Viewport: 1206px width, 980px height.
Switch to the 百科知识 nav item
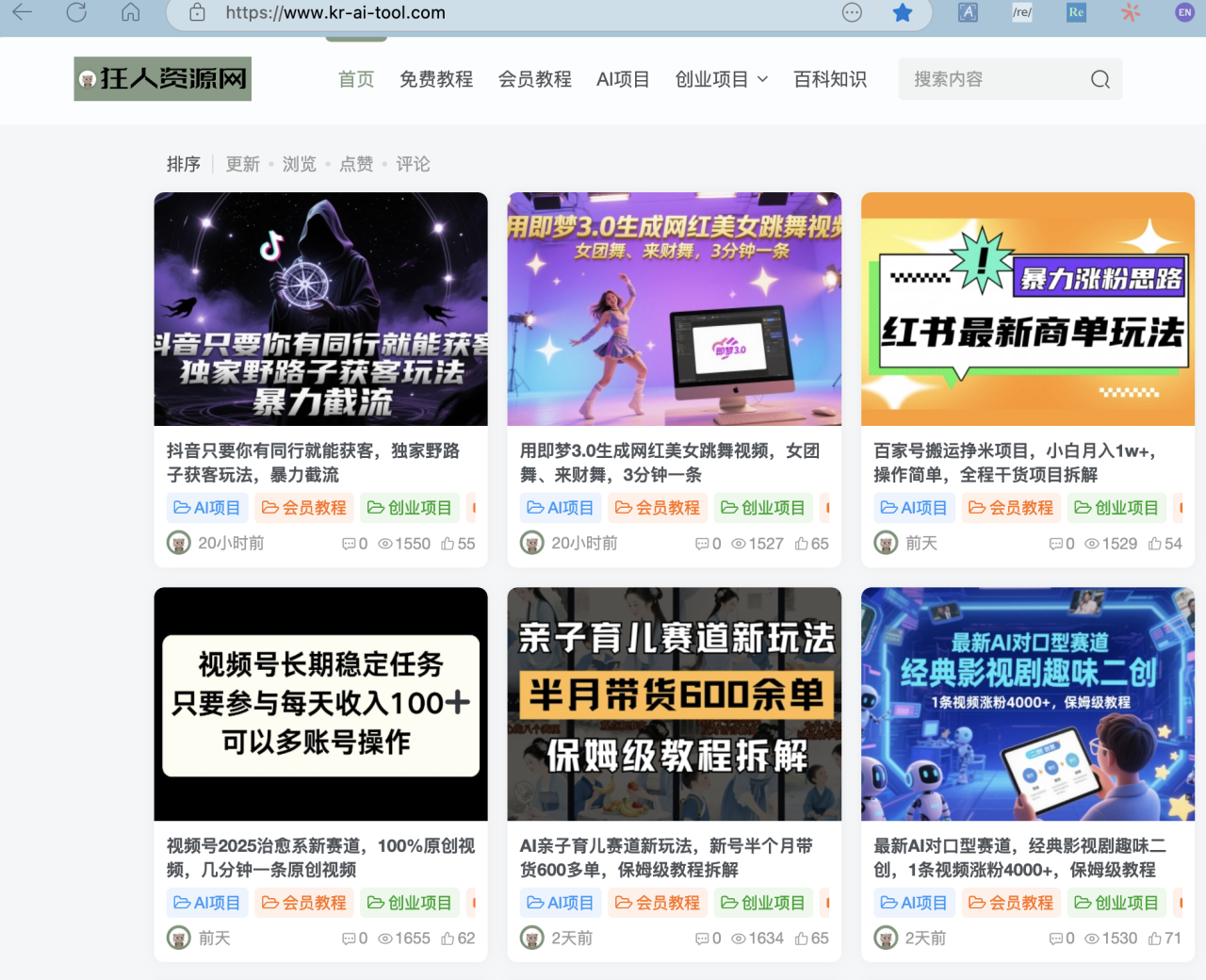point(830,79)
